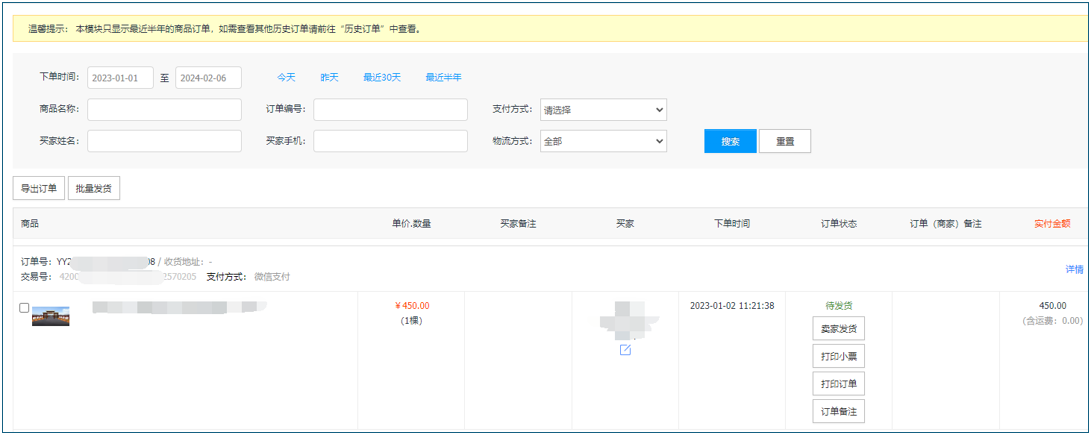Click the 卖家发货 button
The image size is (1092, 436).
(838, 329)
